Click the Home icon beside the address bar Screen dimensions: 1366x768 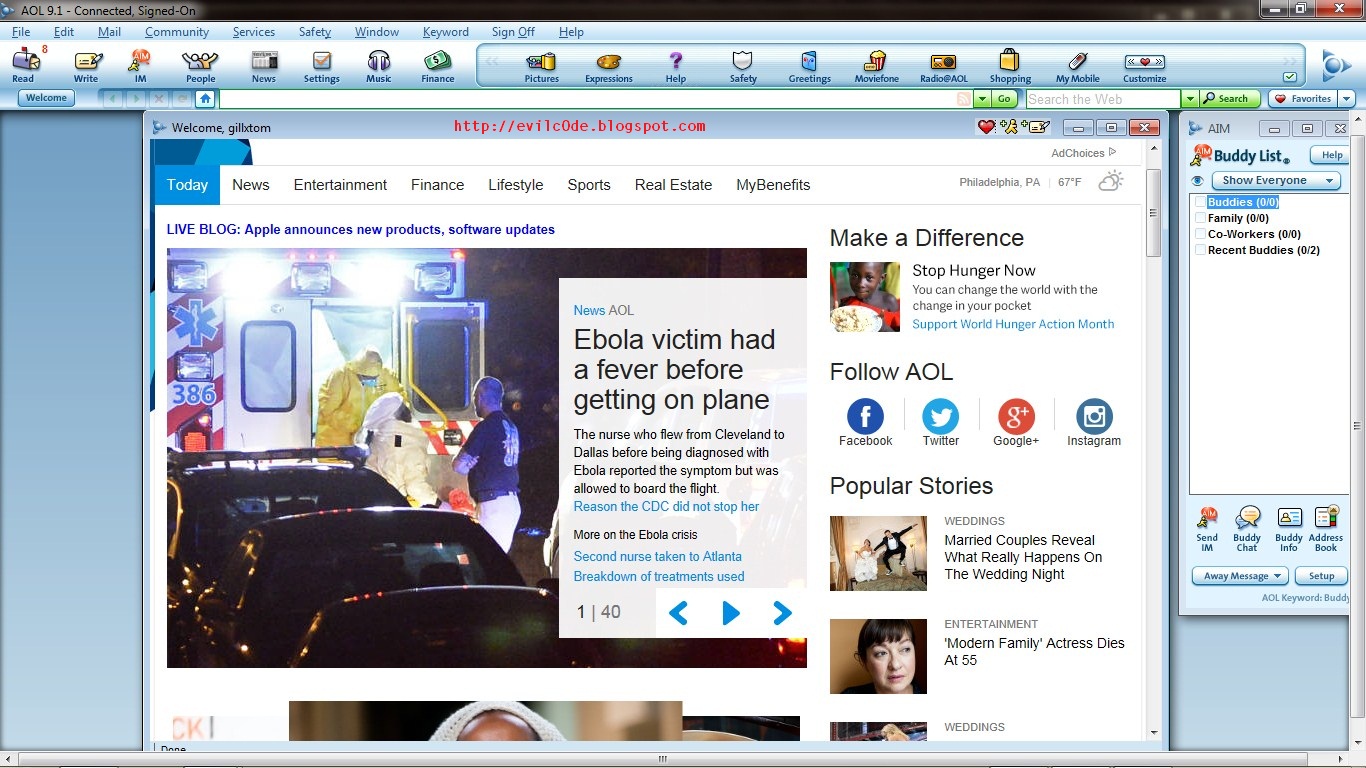coord(205,99)
